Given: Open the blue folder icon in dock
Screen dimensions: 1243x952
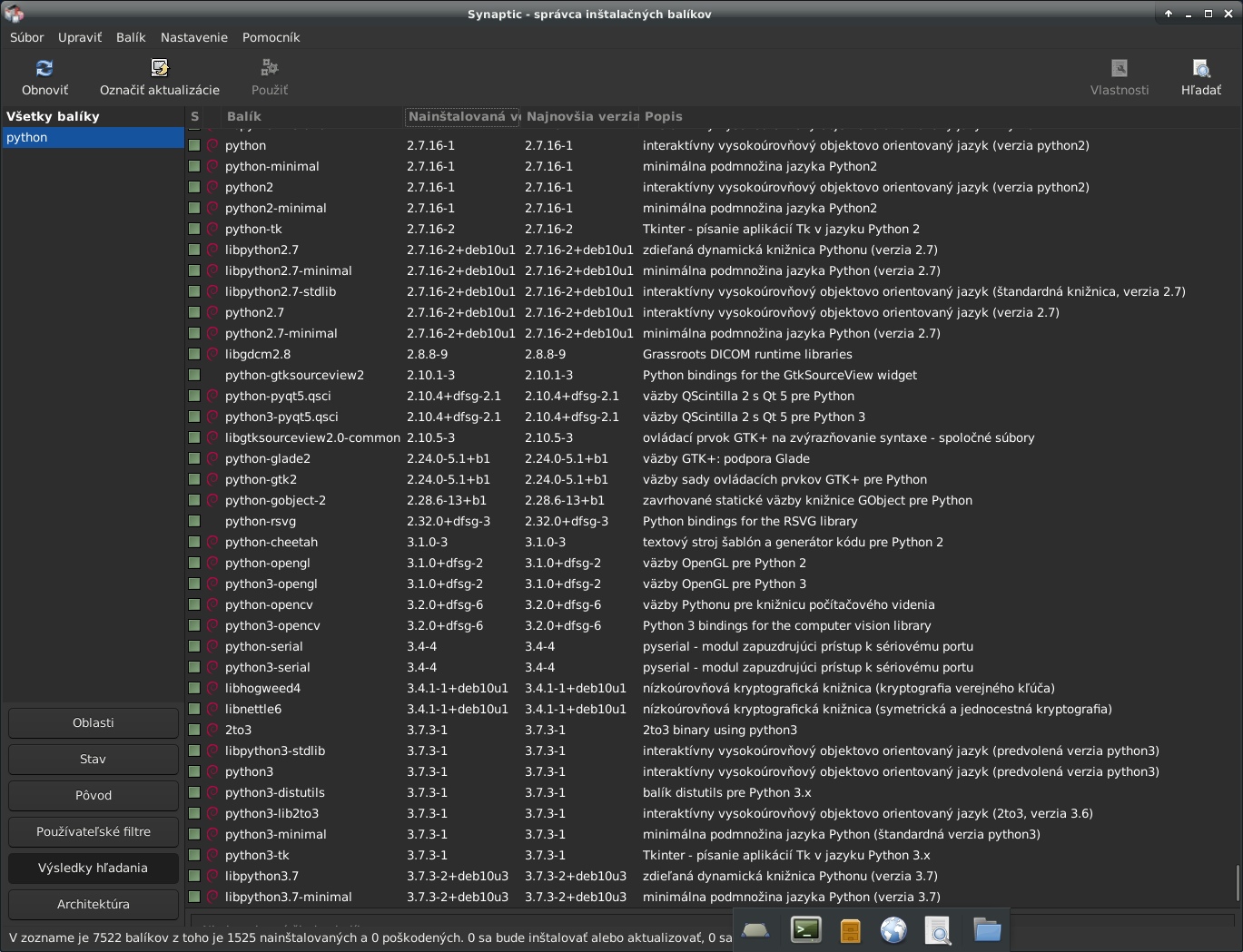Looking at the screenshot, I should click(x=987, y=930).
